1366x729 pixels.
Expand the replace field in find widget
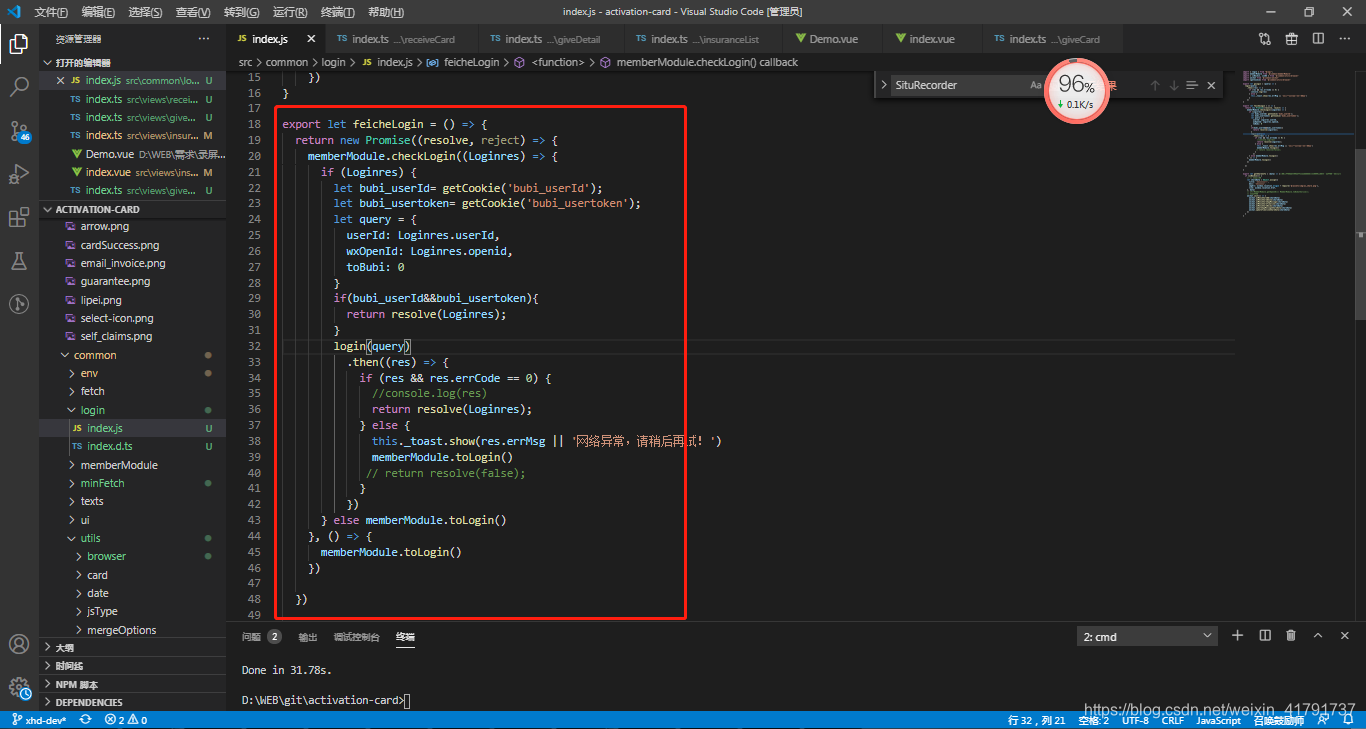[x=884, y=85]
